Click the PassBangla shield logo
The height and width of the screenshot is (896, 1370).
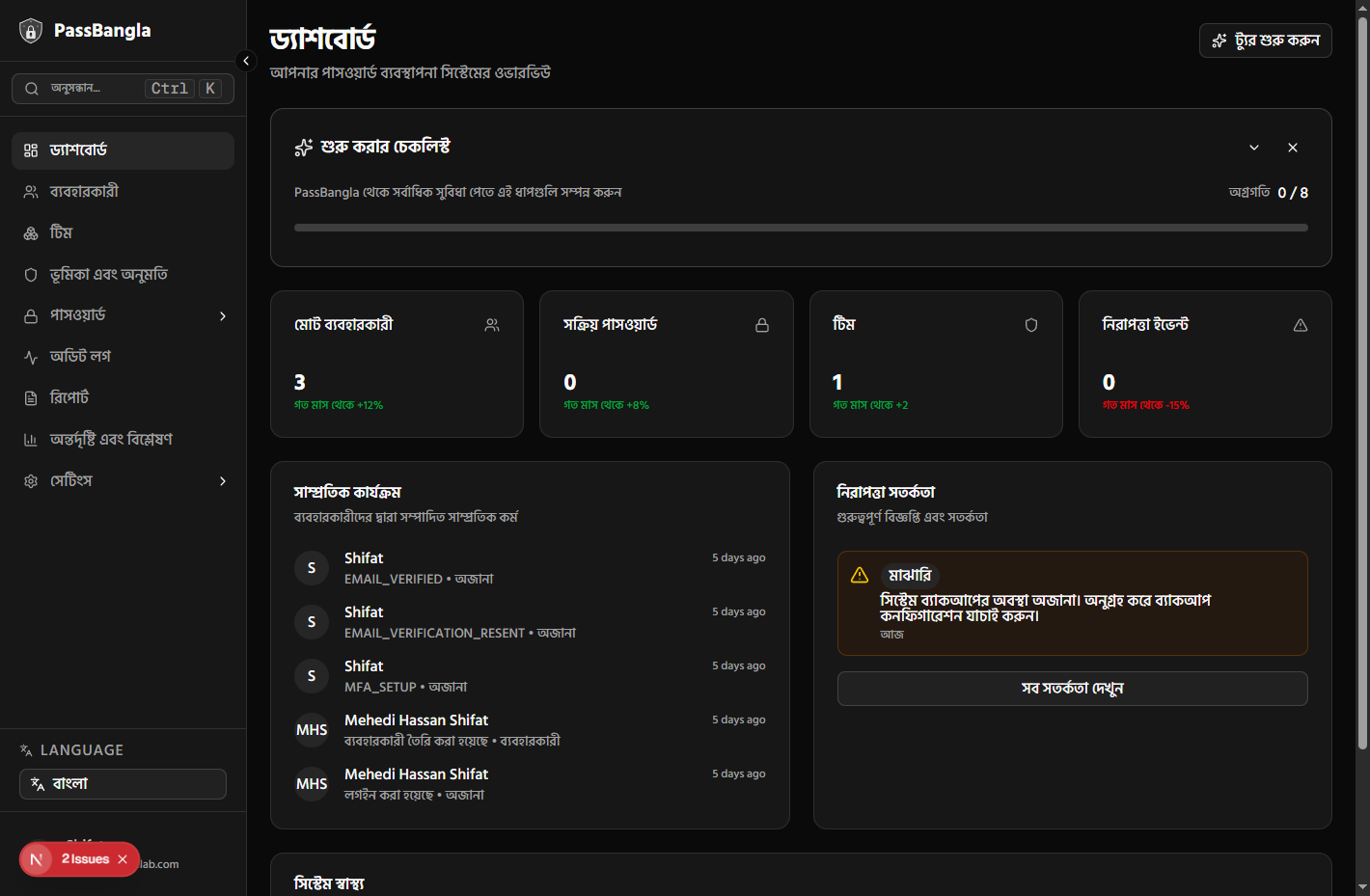pos(31,30)
